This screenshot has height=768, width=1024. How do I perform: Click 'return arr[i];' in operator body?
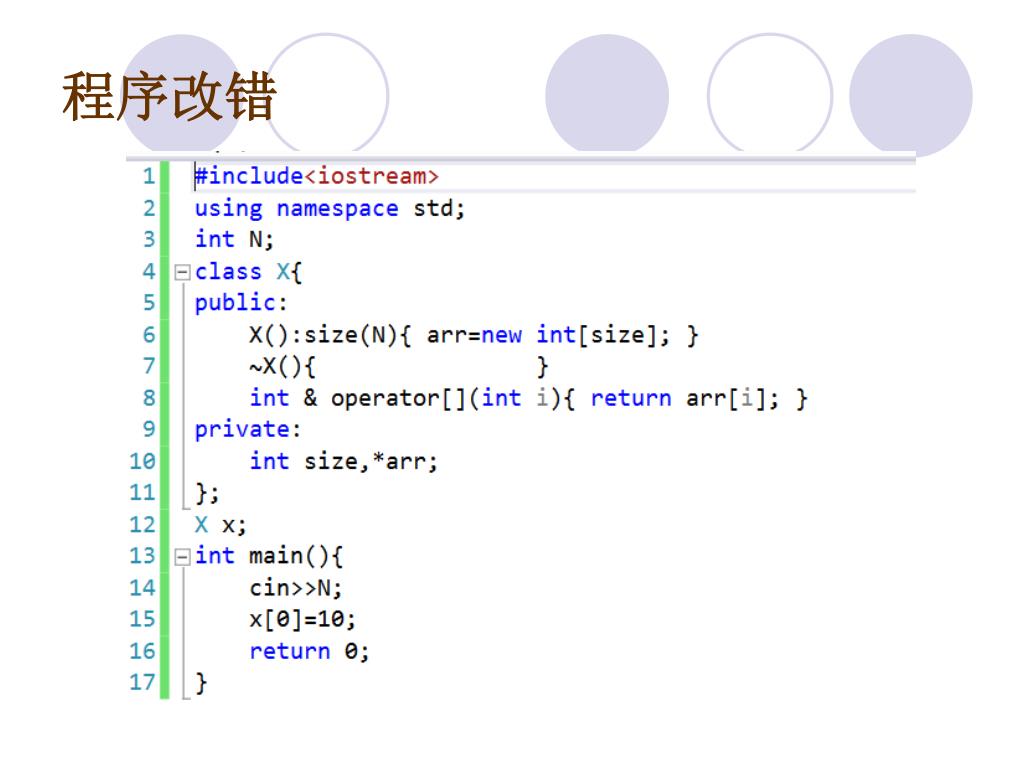pos(685,398)
